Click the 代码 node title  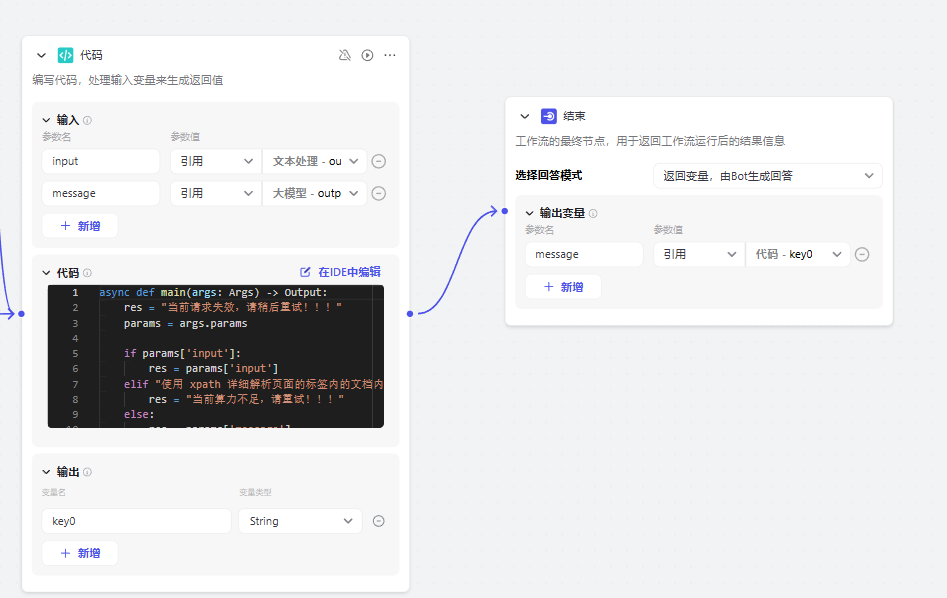click(91, 55)
